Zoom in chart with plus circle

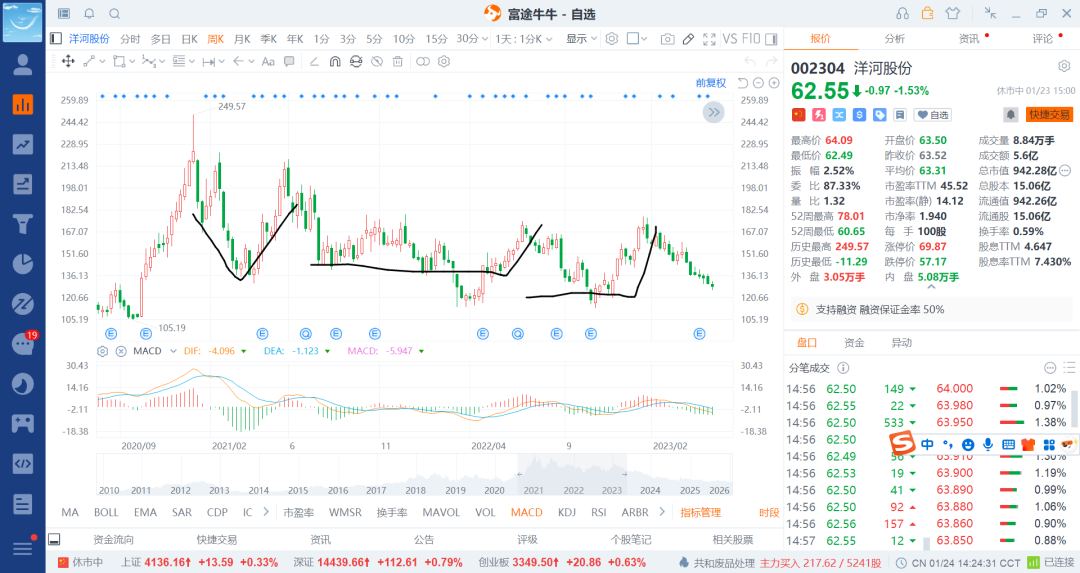coord(774,83)
